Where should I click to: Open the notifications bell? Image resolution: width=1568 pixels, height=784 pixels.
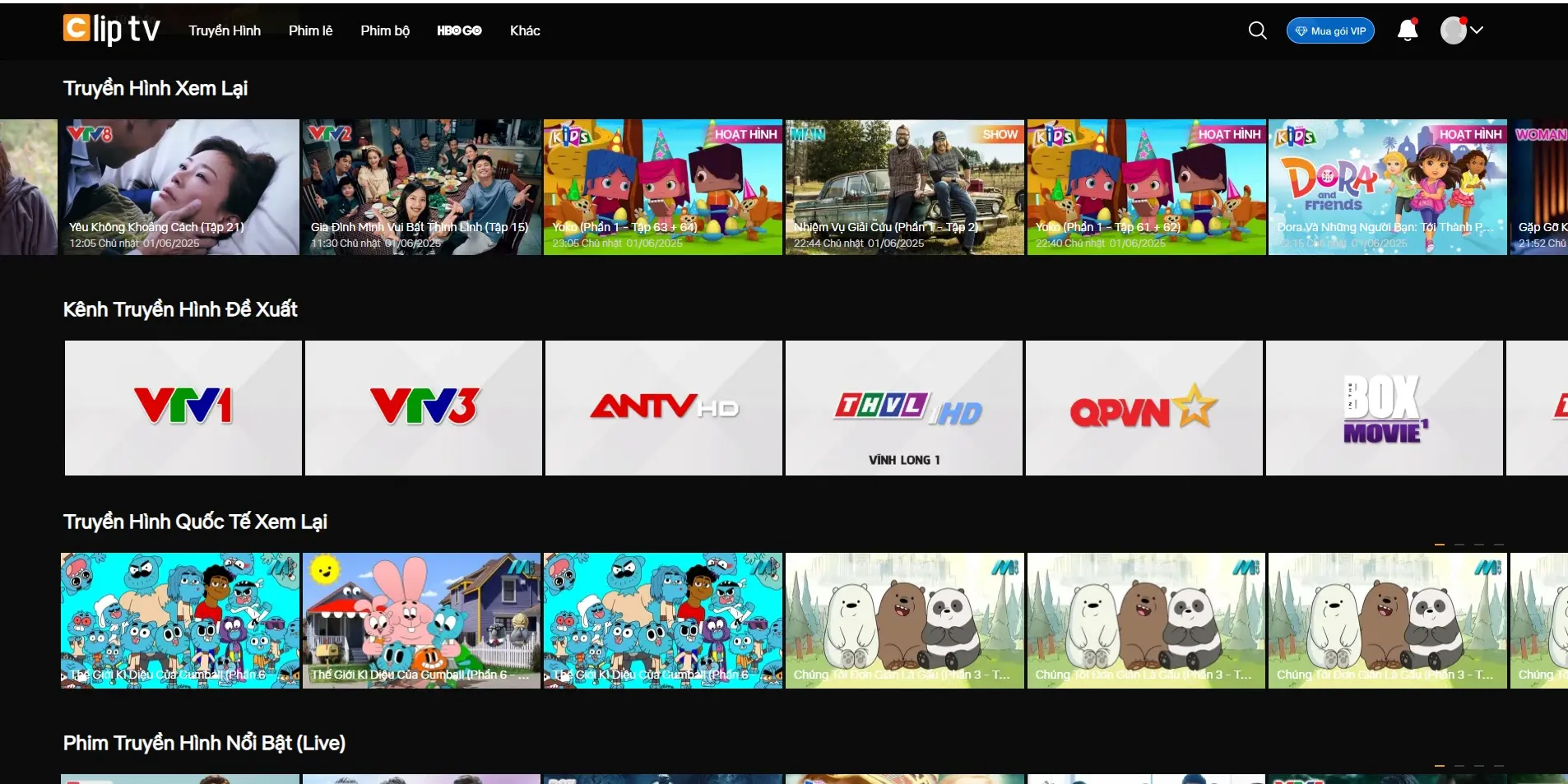[x=1408, y=30]
